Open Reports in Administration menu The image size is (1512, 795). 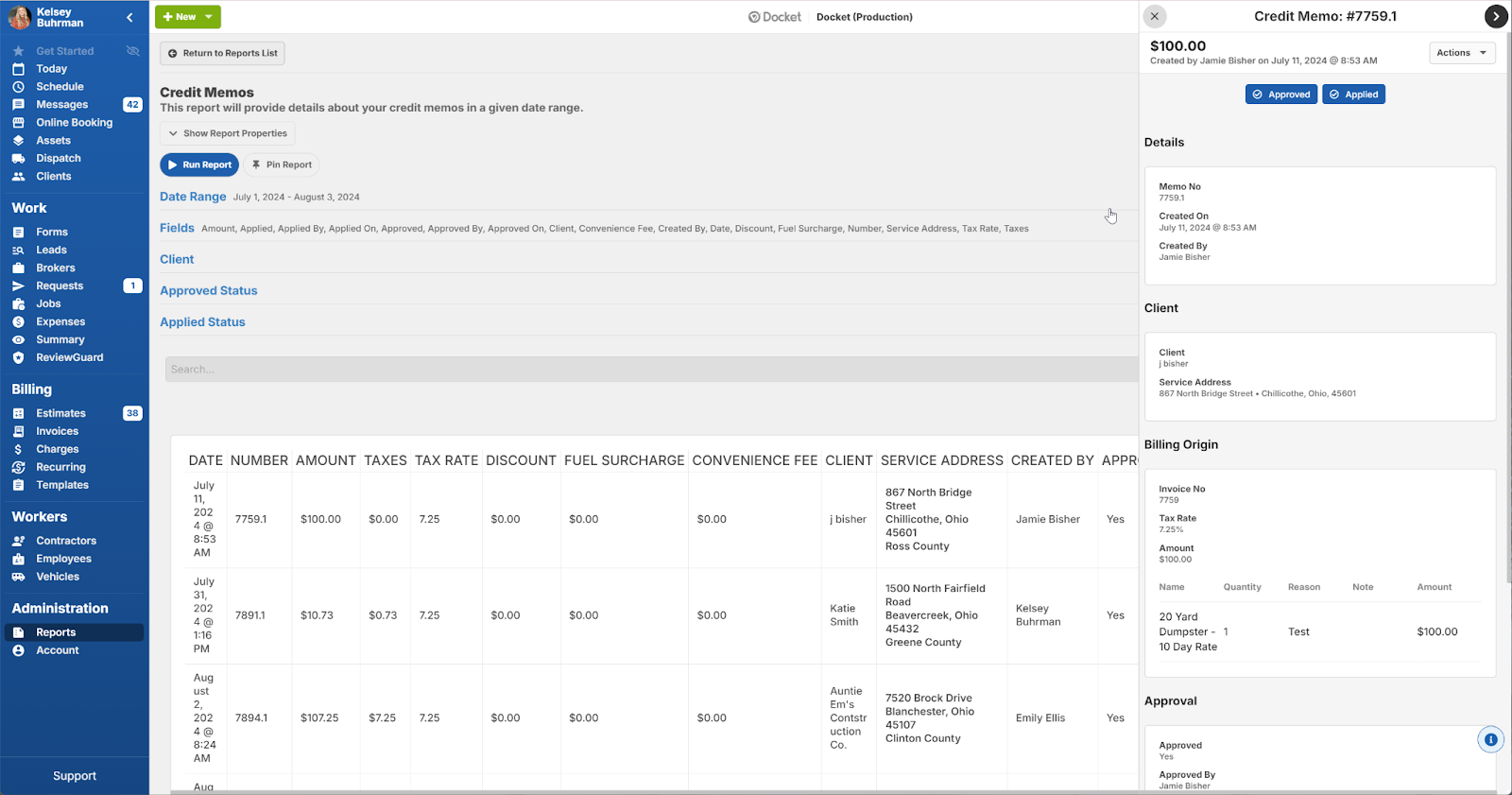click(x=75, y=632)
